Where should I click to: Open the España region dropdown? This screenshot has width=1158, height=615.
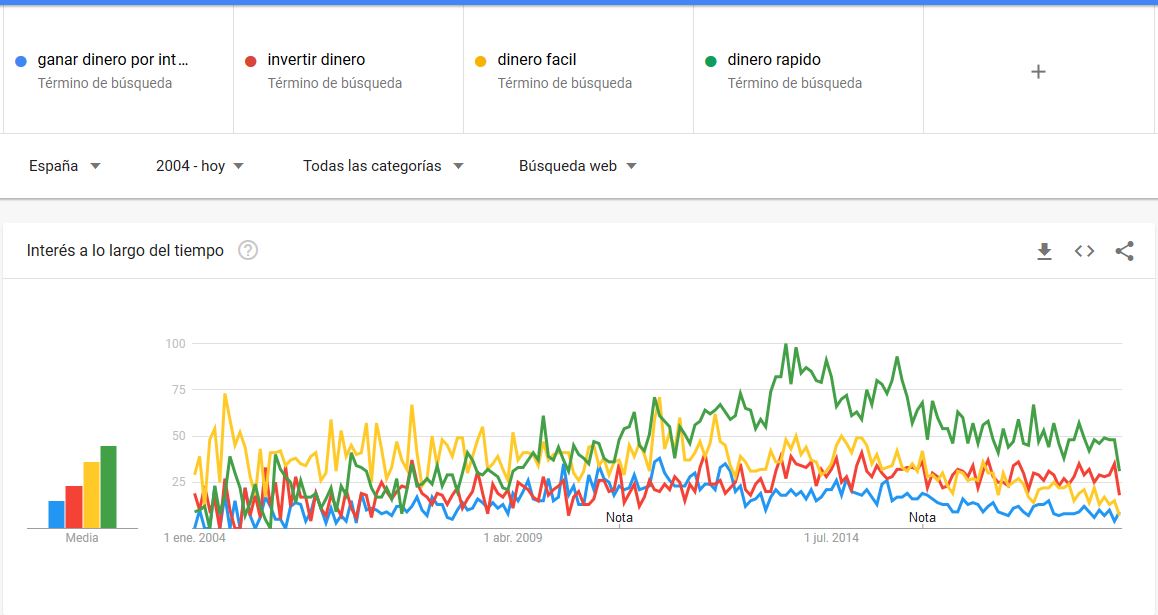point(64,166)
